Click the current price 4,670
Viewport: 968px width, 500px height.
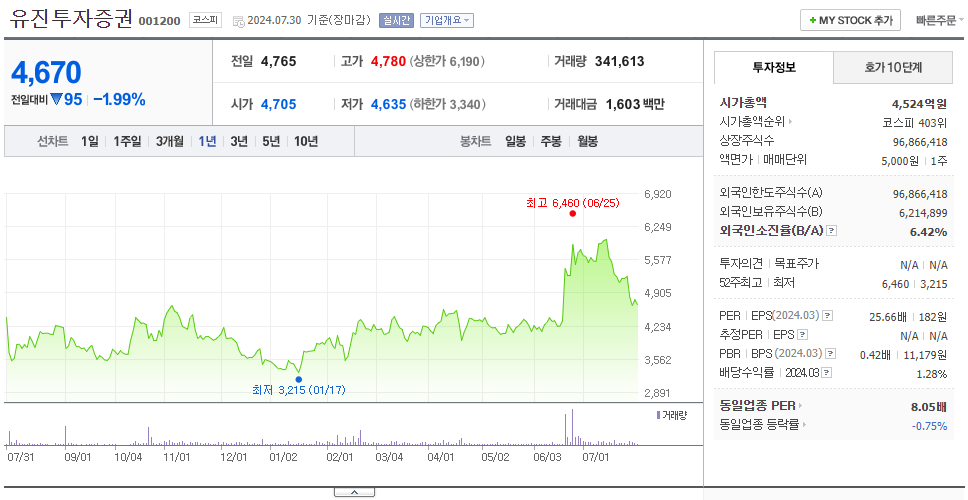(x=46, y=73)
